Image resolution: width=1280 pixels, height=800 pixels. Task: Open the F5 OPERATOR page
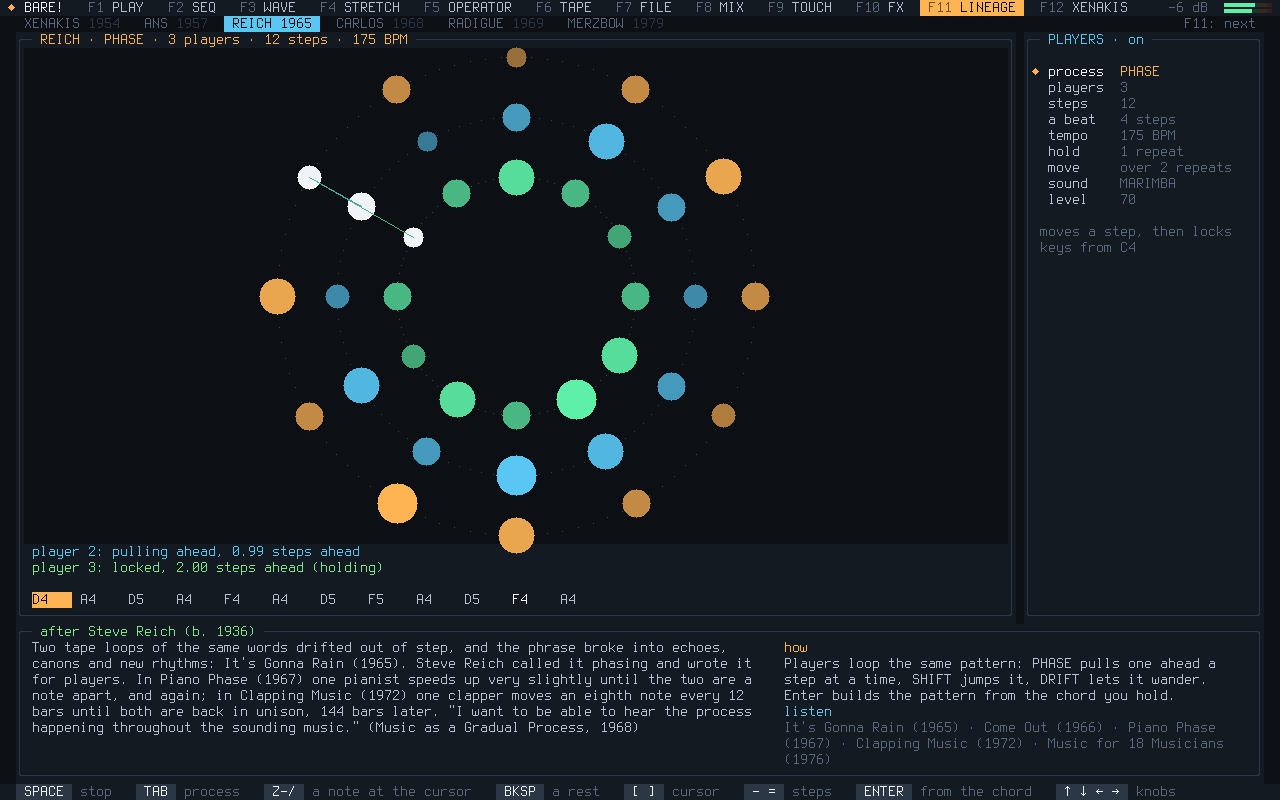pyautogui.click(x=468, y=8)
